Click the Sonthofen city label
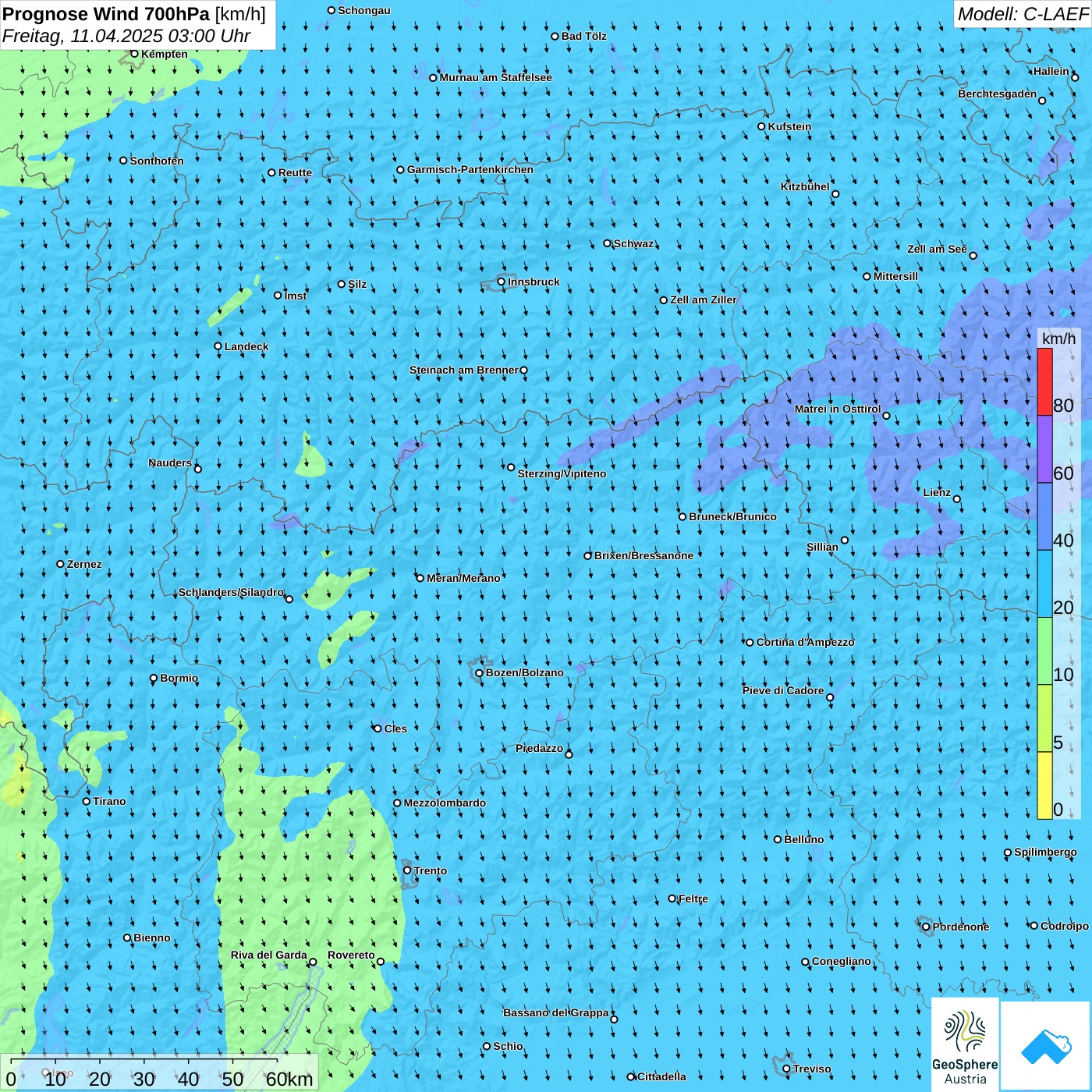 (x=157, y=161)
